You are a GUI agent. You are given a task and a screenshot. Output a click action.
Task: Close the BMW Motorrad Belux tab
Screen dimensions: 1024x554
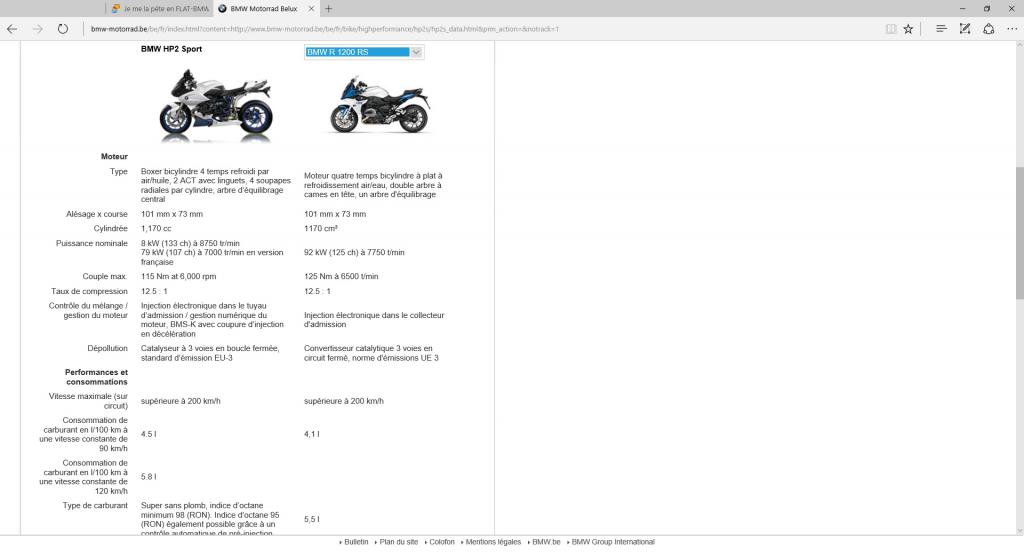pyautogui.click(x=312, y=8)
